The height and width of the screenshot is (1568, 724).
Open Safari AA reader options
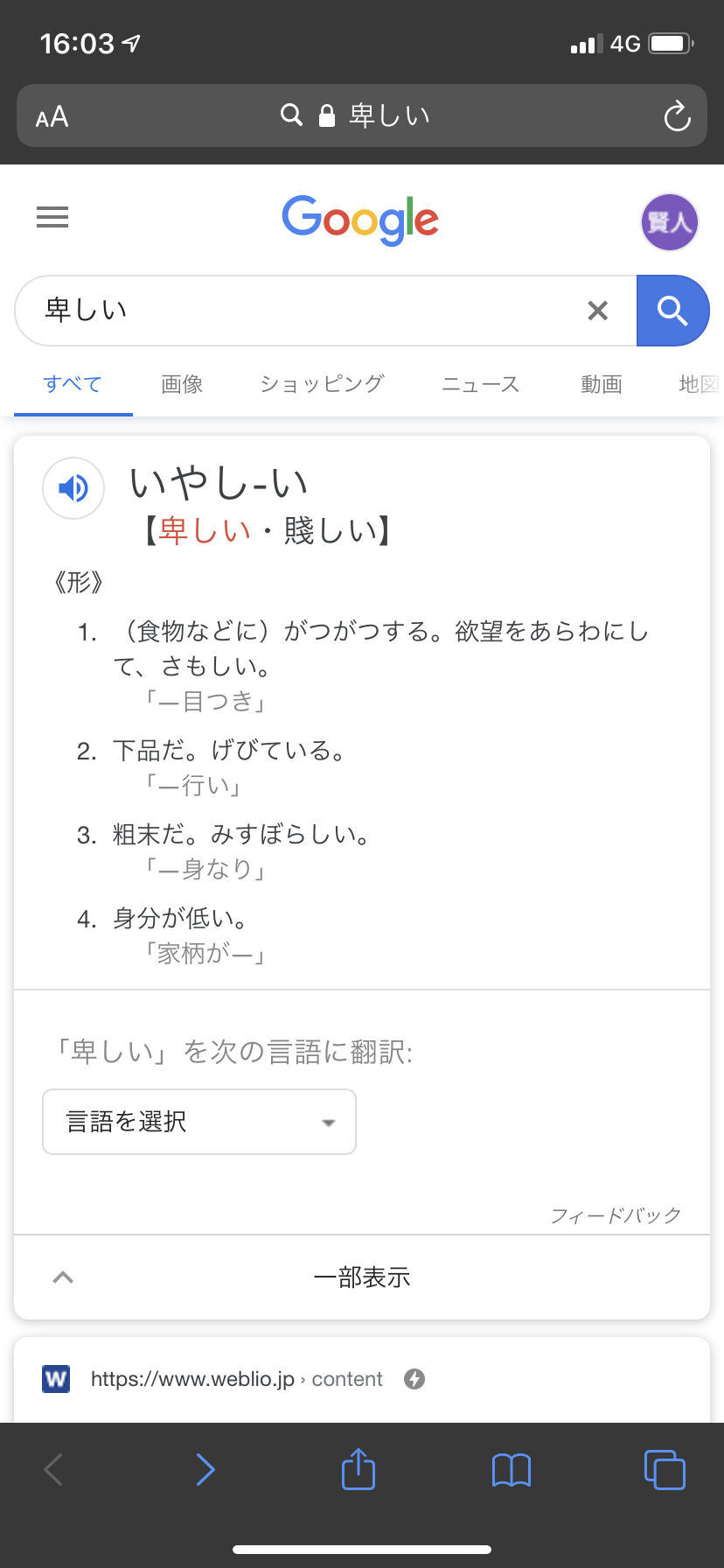click(52, 116)
